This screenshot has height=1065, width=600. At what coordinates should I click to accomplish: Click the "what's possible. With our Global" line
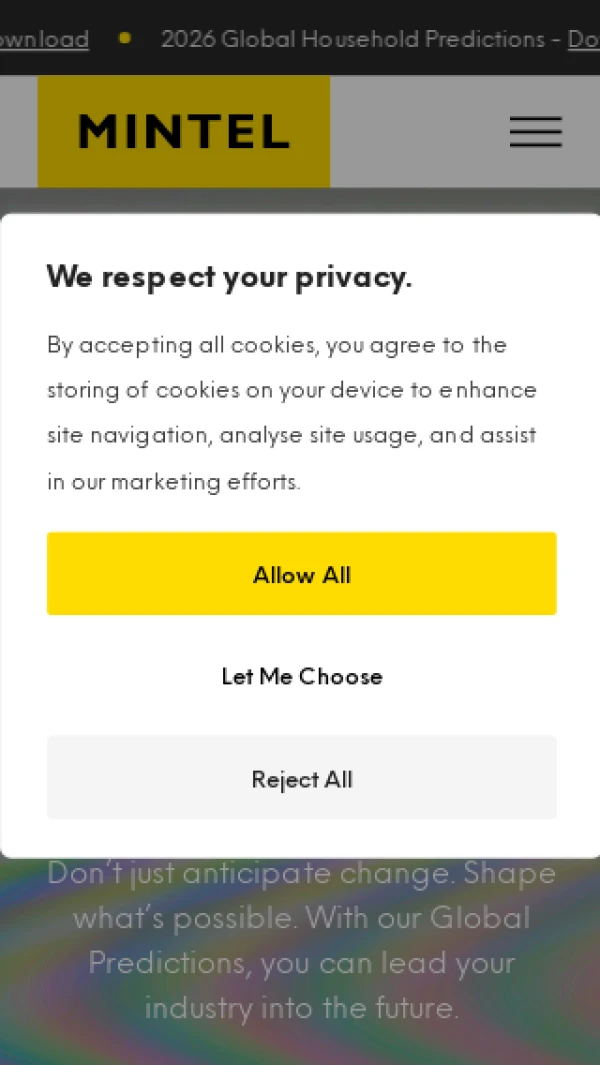coord(301,918)
